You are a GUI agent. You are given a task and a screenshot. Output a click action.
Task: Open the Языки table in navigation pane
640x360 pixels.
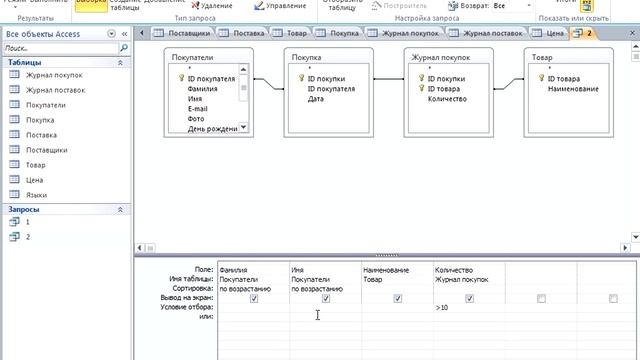36,195
